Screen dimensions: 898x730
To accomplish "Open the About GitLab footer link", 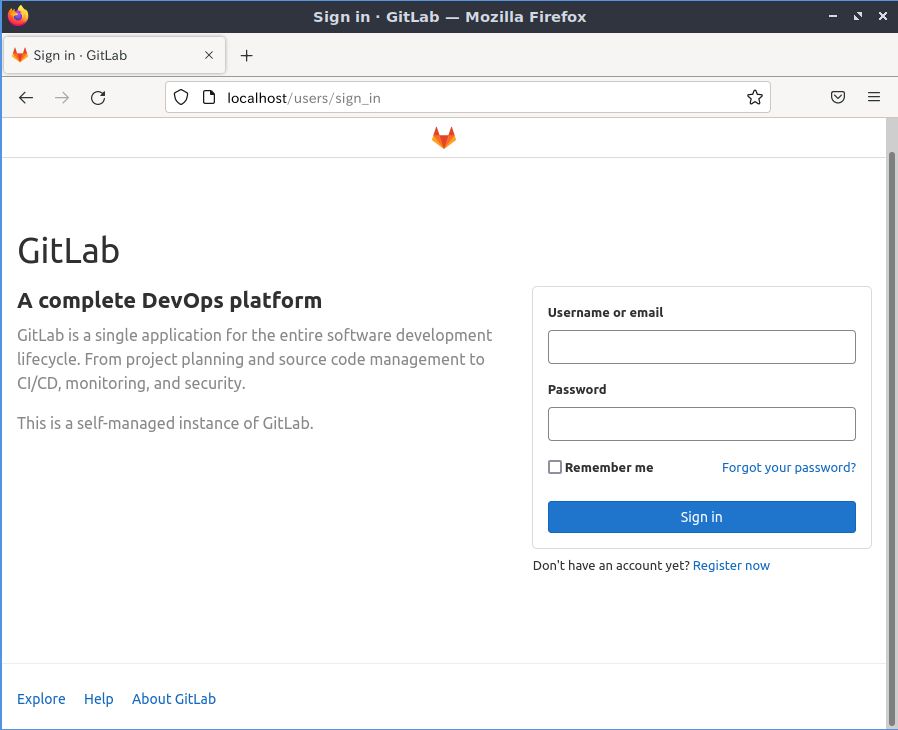I will 174,699.
